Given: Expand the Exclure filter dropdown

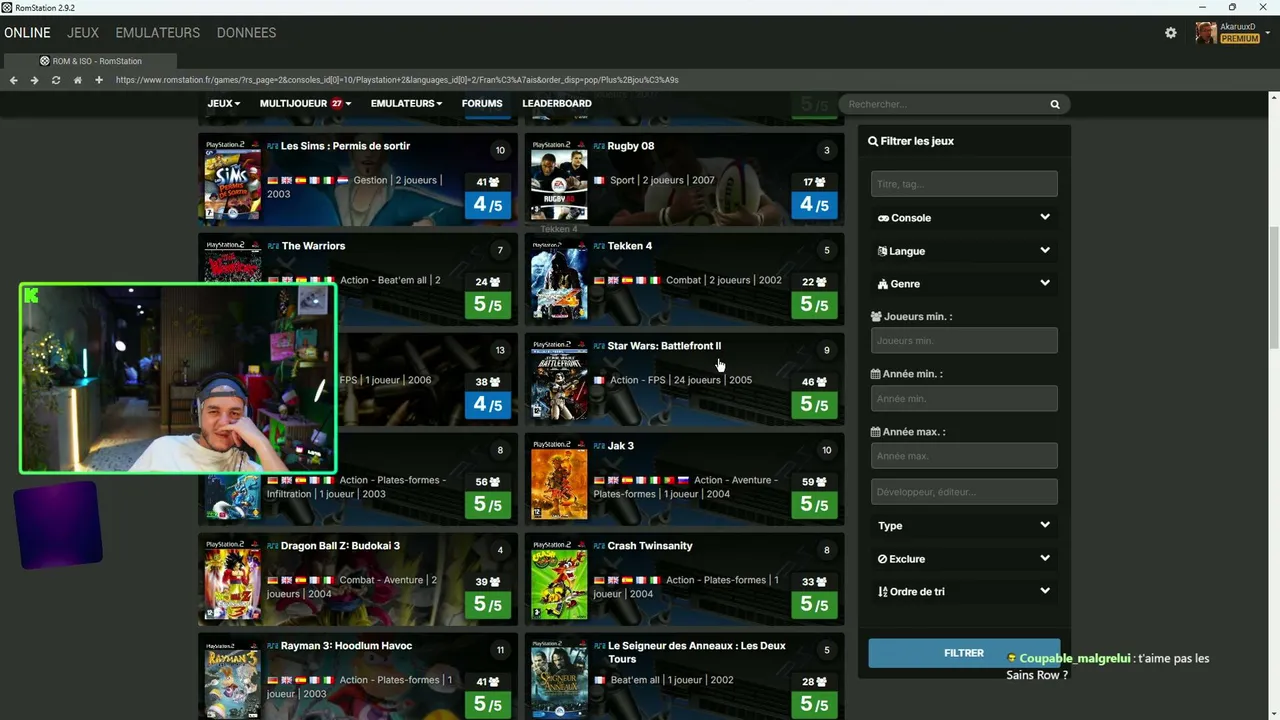Looking at the screenshot, I should [964, 559].
